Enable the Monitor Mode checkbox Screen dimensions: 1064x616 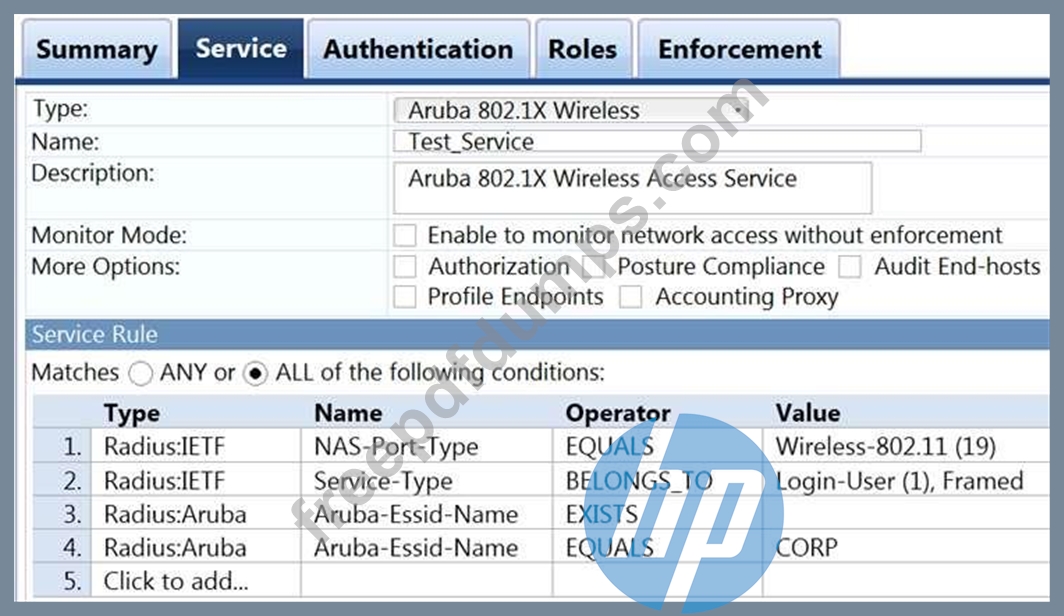(x=405, y=235)
